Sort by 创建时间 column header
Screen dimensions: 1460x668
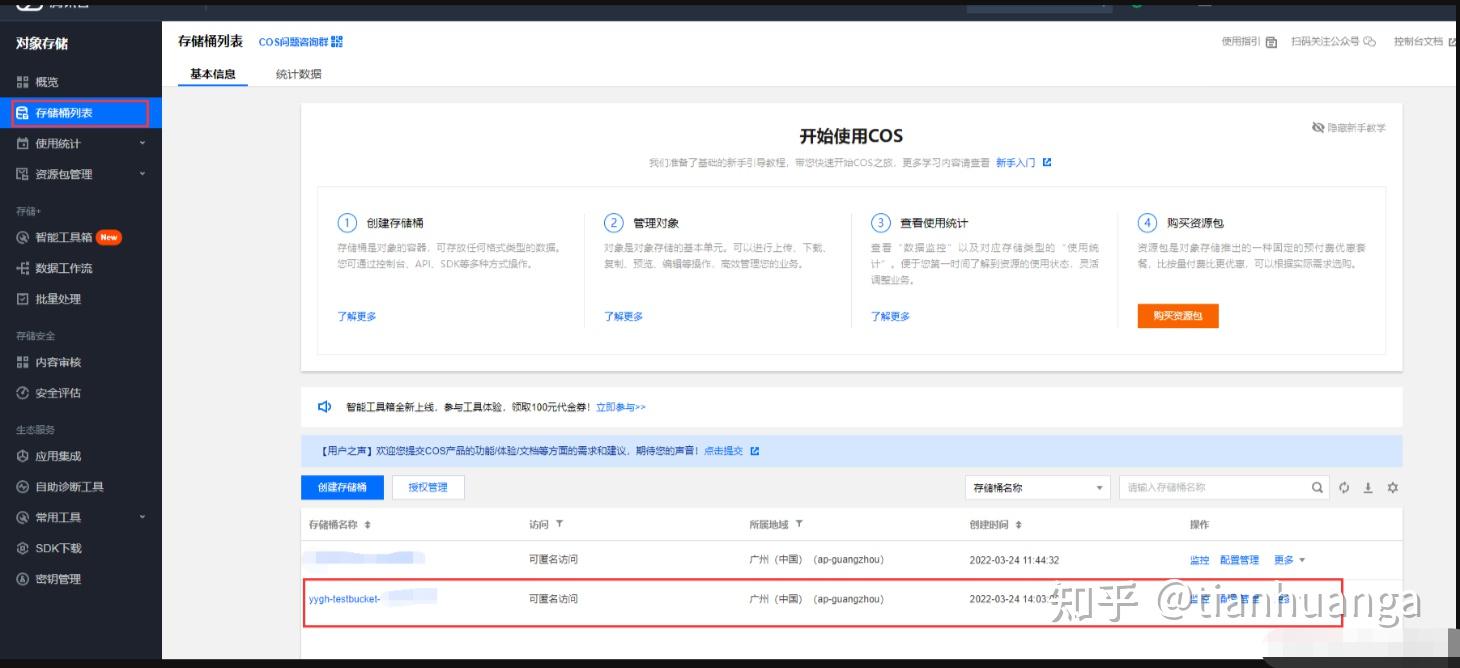coord(1018,525)
